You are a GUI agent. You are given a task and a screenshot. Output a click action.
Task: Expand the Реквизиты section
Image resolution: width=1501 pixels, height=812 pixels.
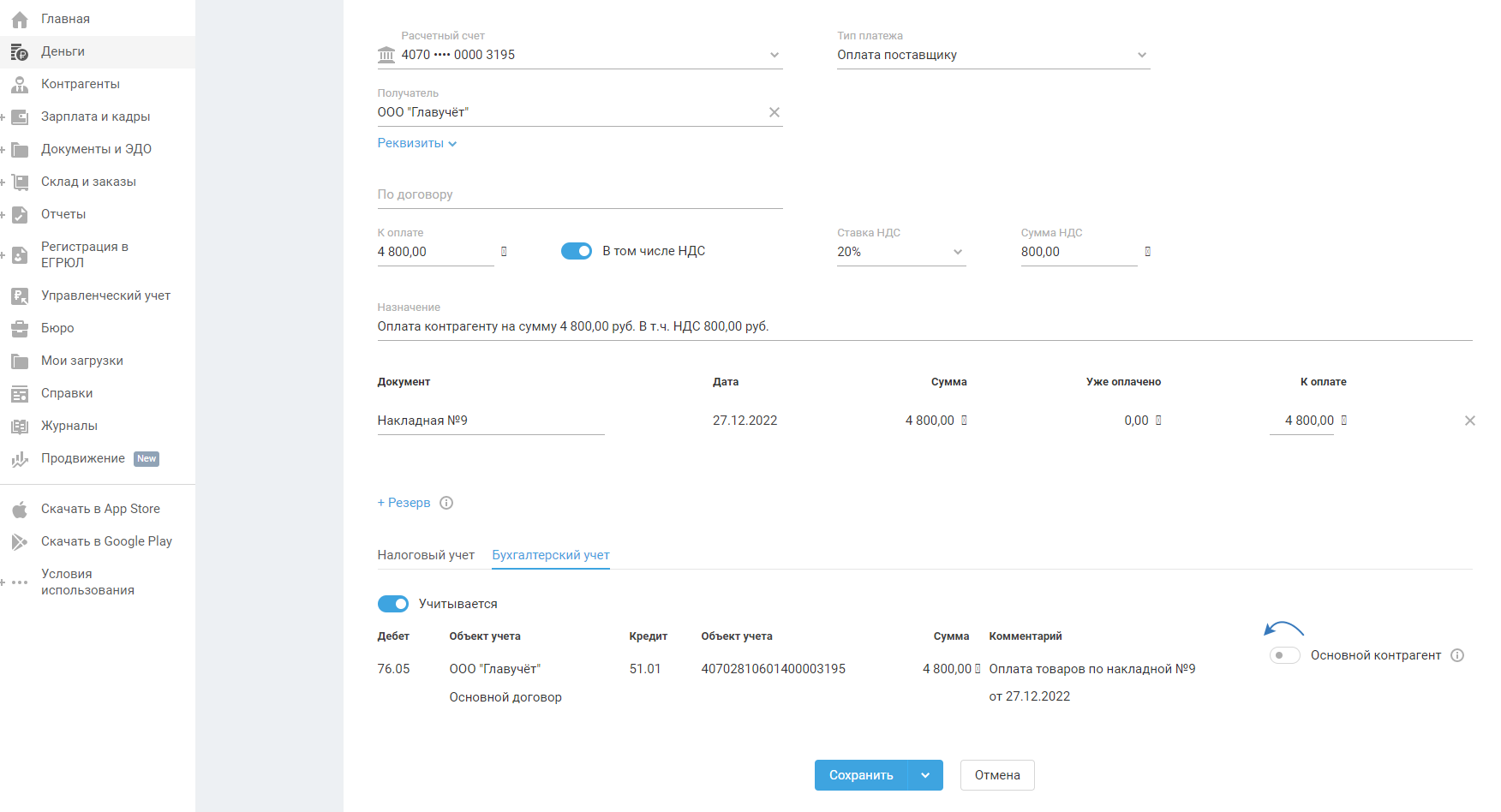pos(417,143)
